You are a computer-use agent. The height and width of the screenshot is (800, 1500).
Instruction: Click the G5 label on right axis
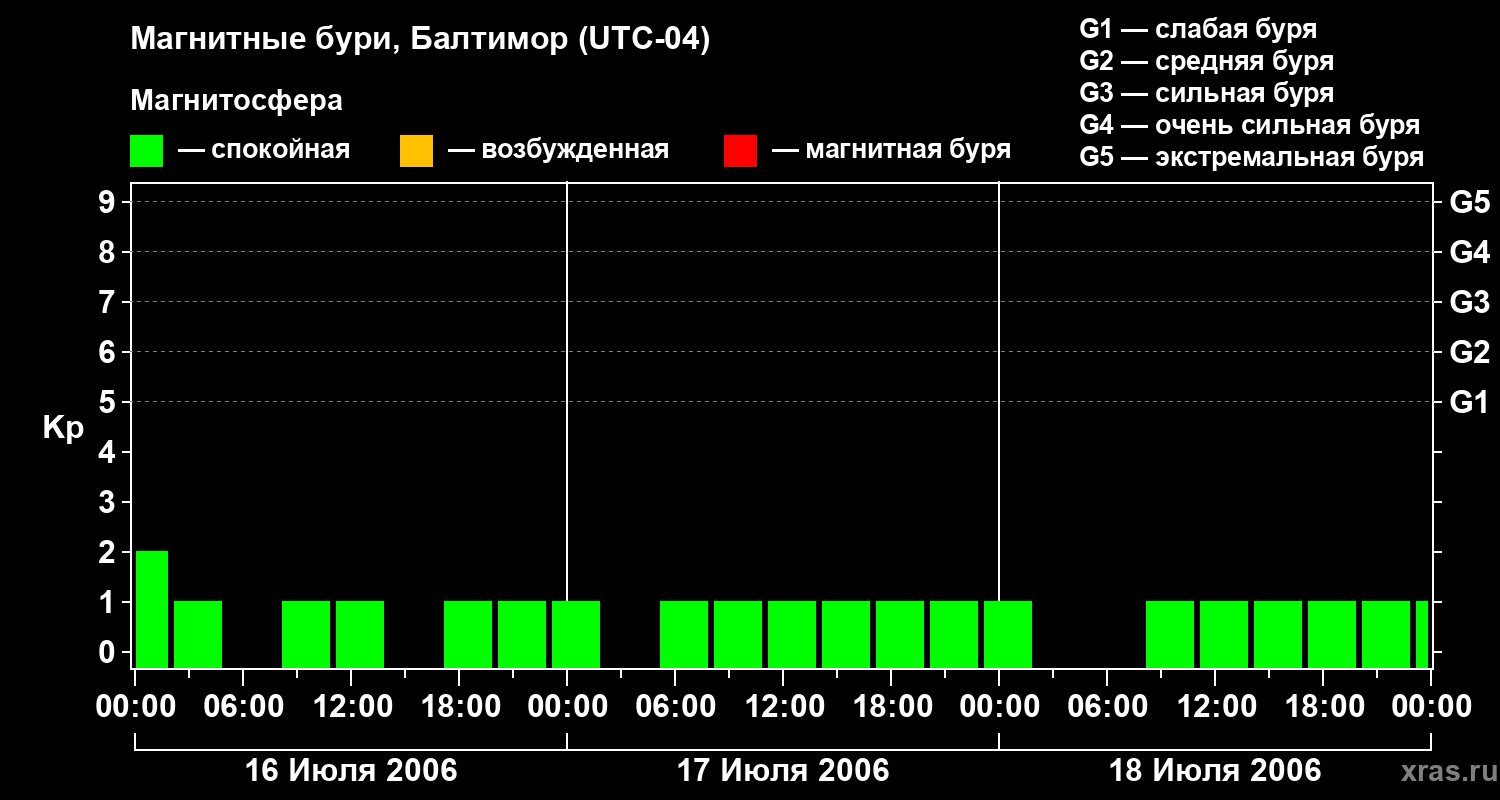click(1469, 202)
